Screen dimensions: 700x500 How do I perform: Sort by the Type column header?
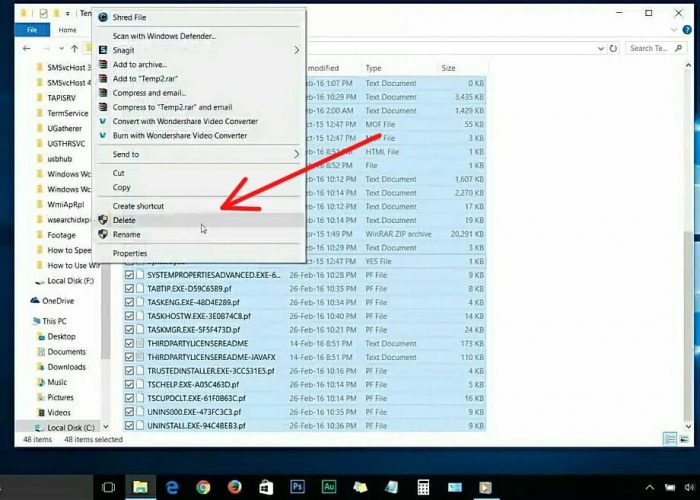[374, 68]
